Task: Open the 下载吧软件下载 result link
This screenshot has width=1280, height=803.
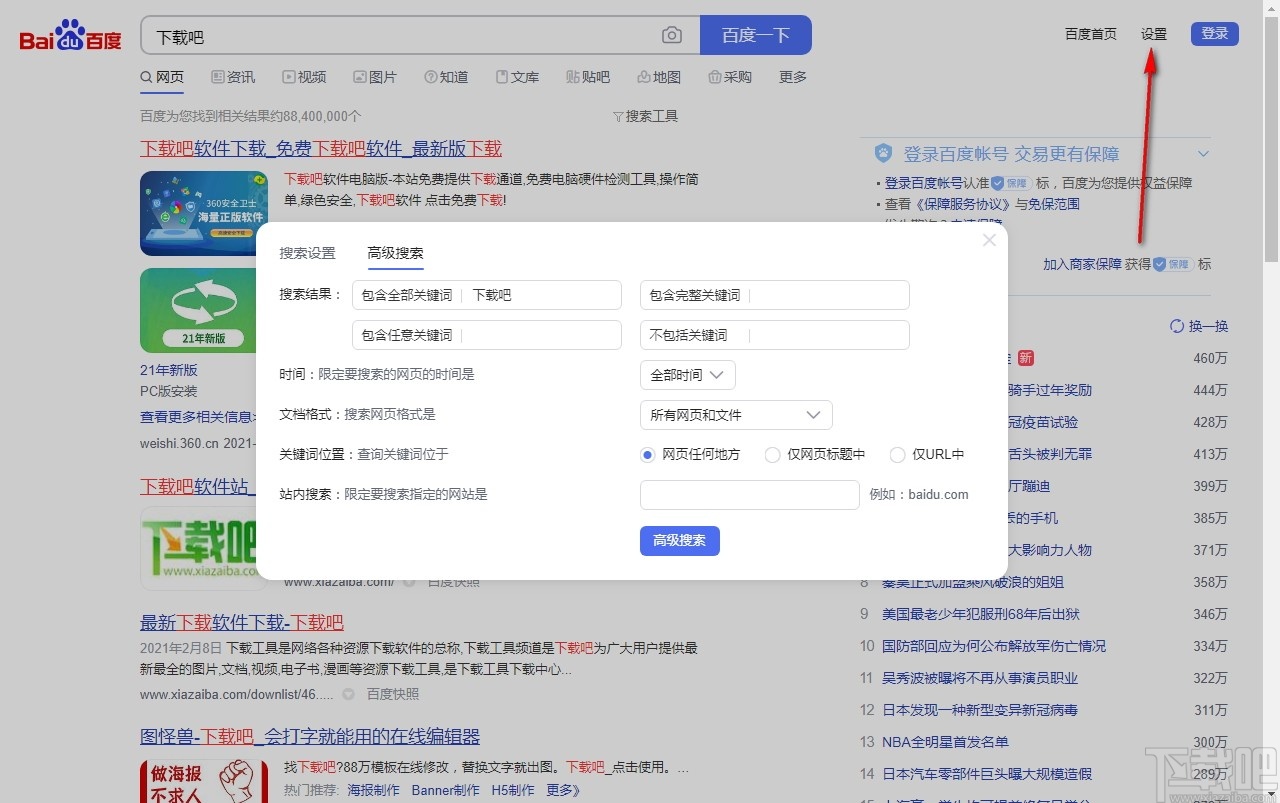Action: (x=320, y=148)
